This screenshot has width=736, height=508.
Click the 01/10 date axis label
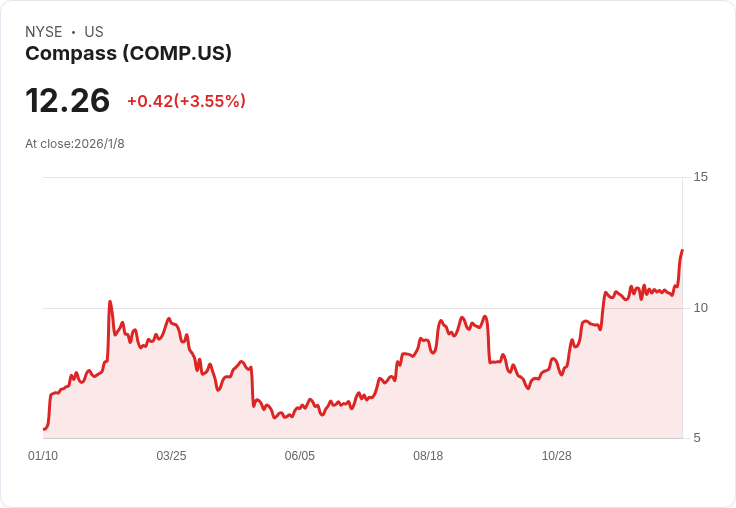pyautogui.click(x=43, y=455)
